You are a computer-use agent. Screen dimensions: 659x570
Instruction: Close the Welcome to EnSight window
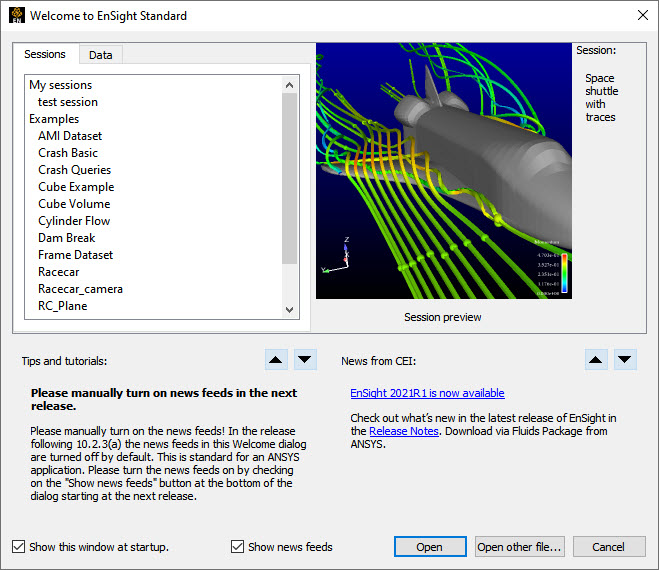tap(643, 16)
